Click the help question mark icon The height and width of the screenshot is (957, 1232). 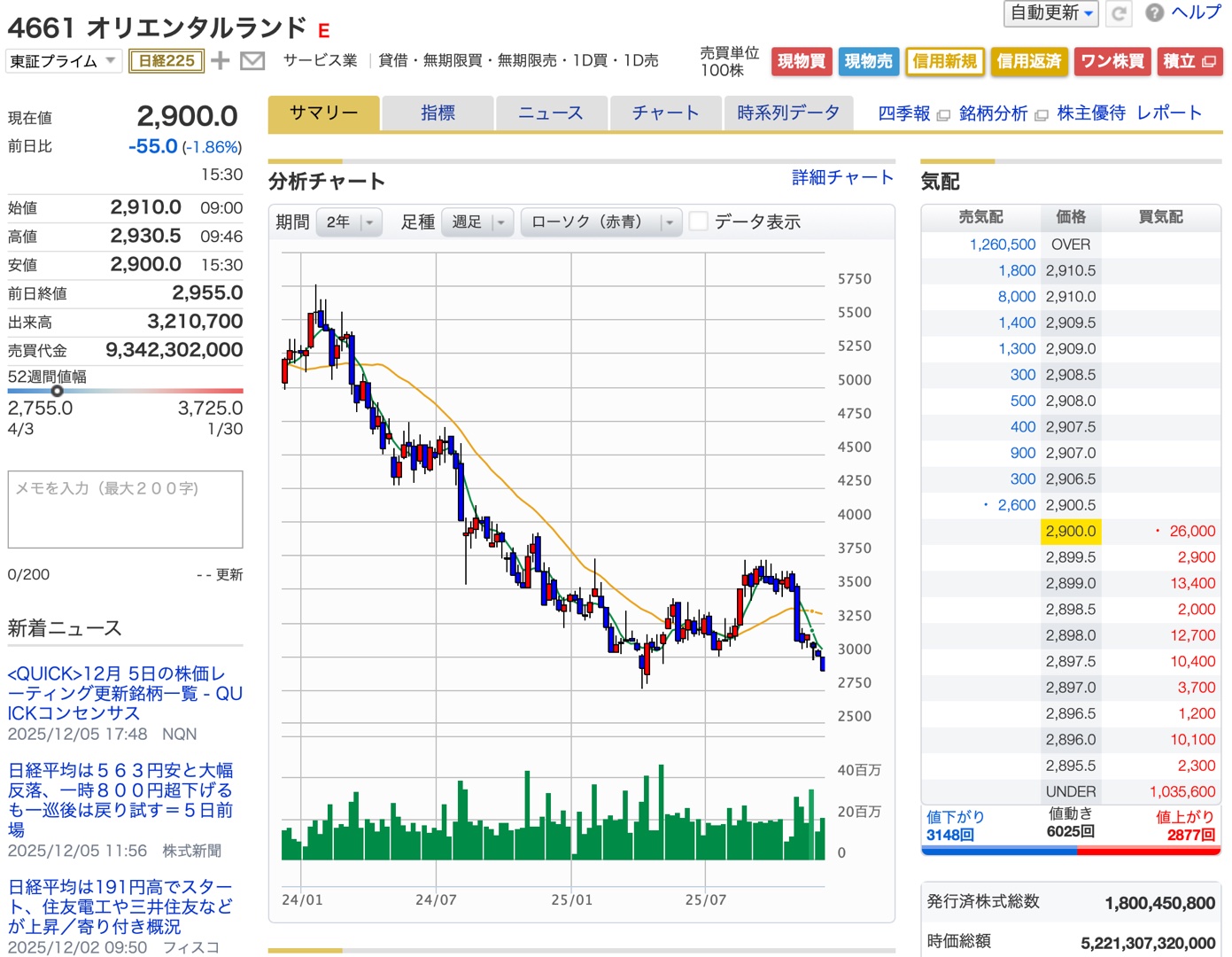pos(1154,12)
